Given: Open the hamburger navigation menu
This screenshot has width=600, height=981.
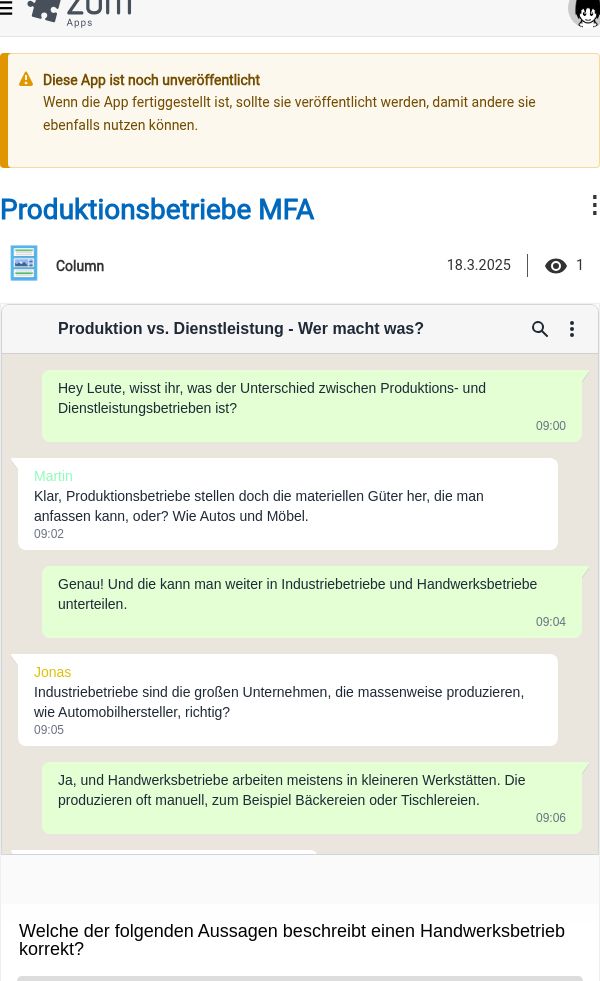Looking at the screenshot, I should click(6, 8).
